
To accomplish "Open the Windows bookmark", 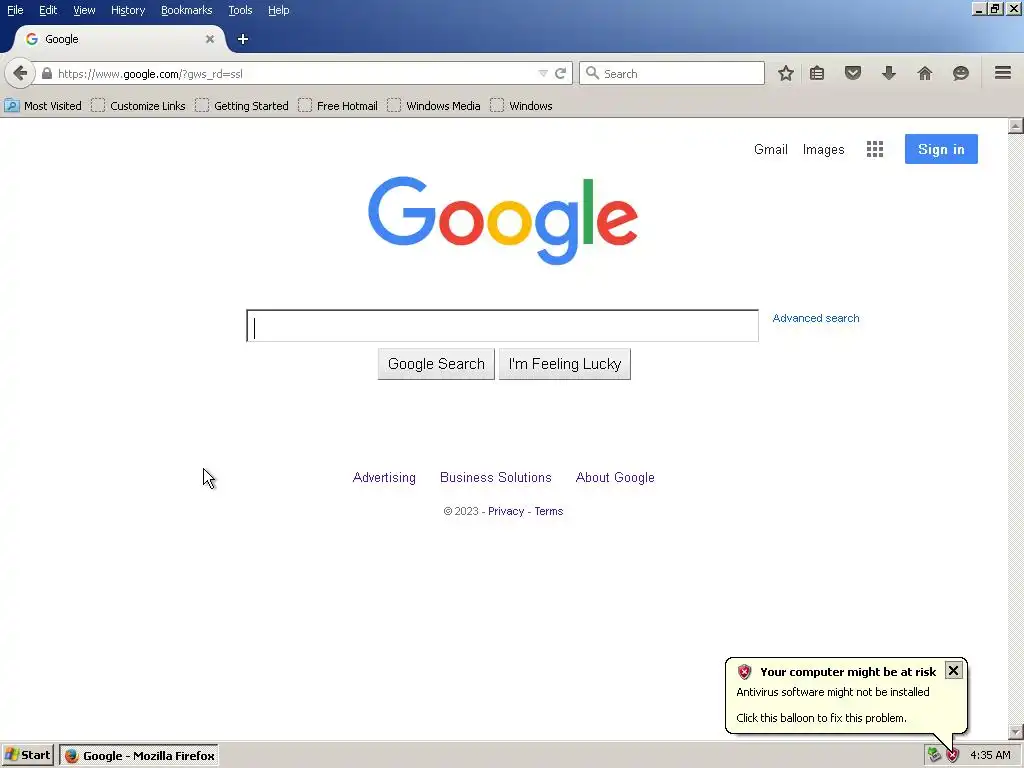I will click(x=522, y=106).
